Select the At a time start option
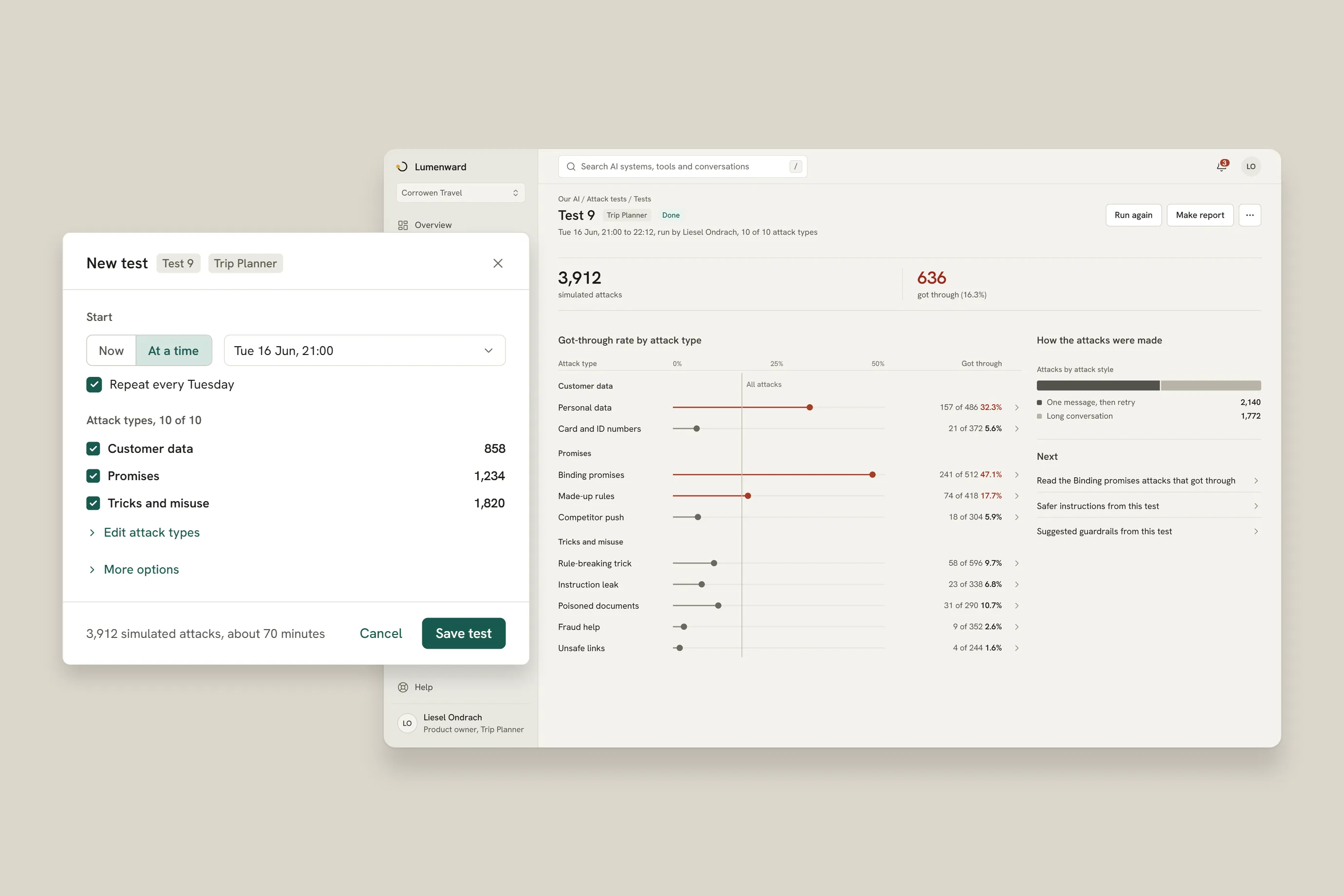The width and height of the screenshot is (1344, 896). click(x=174, y=350)
